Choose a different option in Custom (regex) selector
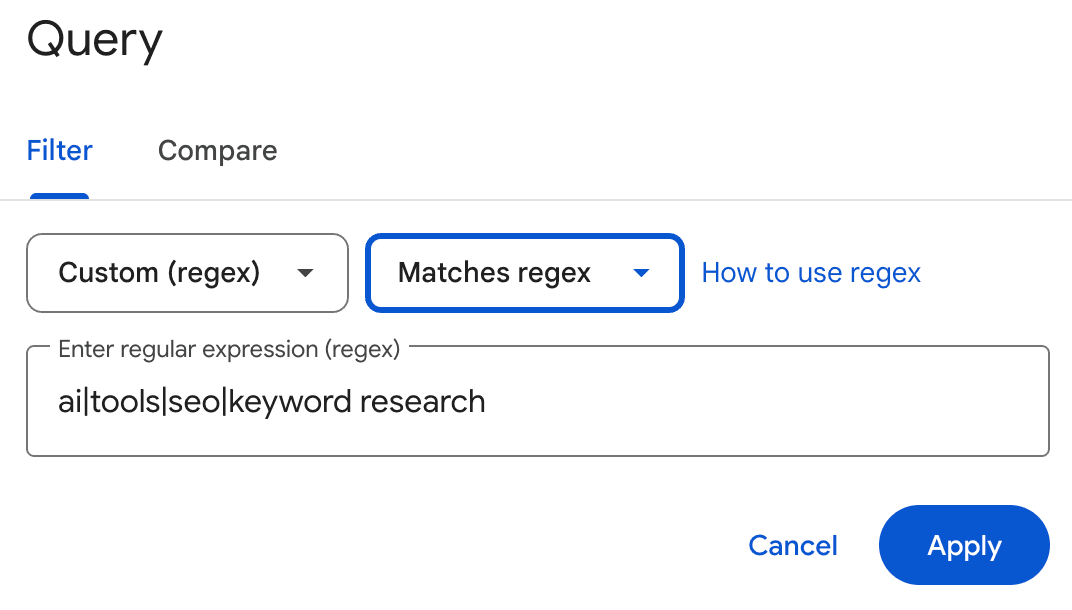Image resolution: width=1072 pixels, height=610 pixels. pyautogui.click(x=186, y=272)
